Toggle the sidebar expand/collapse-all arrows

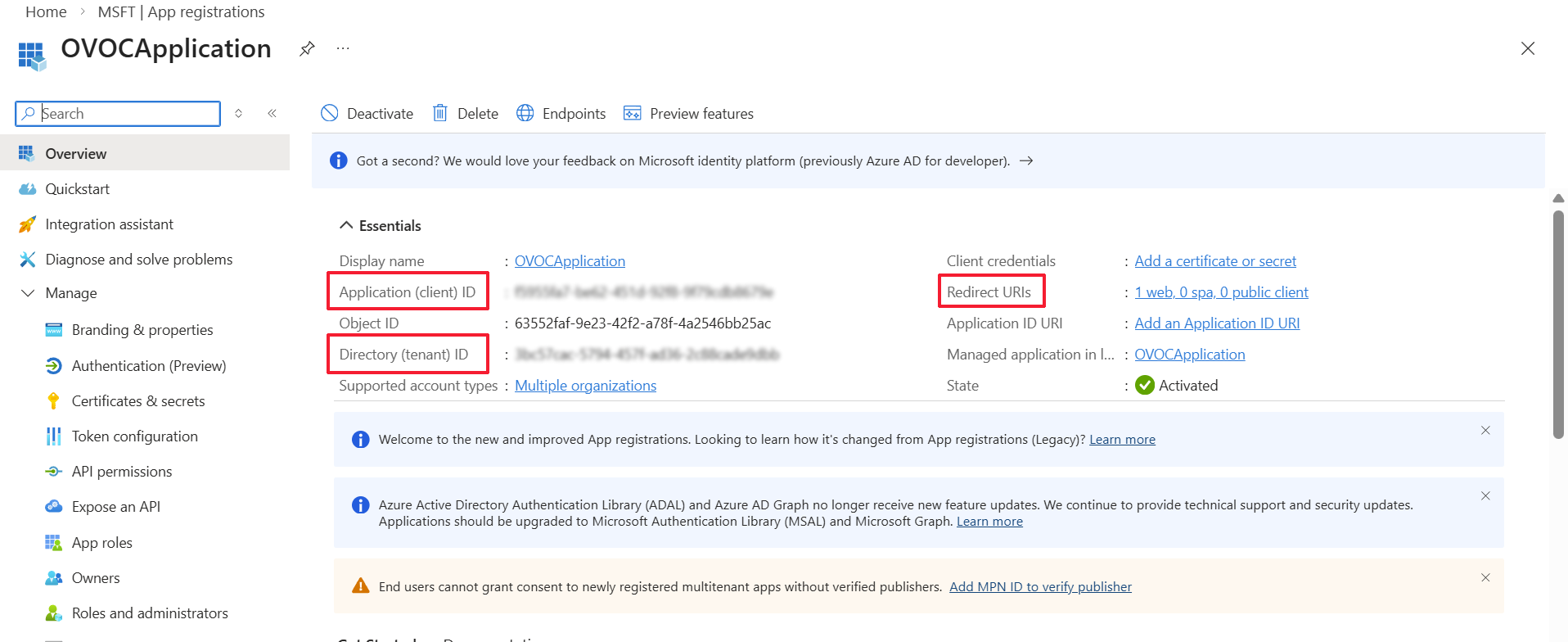(238, 113)
